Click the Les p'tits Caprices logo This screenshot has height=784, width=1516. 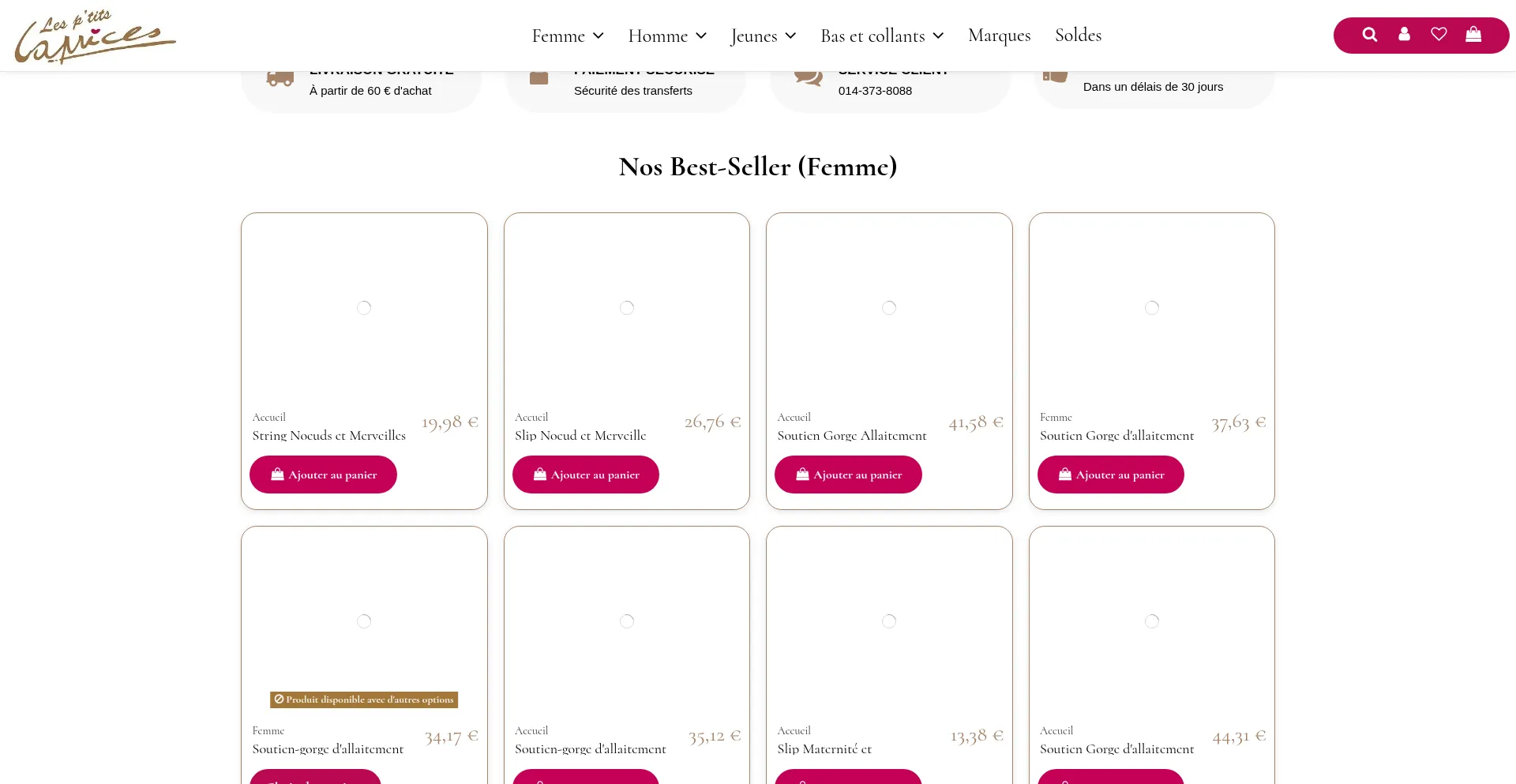pos(95,36)
